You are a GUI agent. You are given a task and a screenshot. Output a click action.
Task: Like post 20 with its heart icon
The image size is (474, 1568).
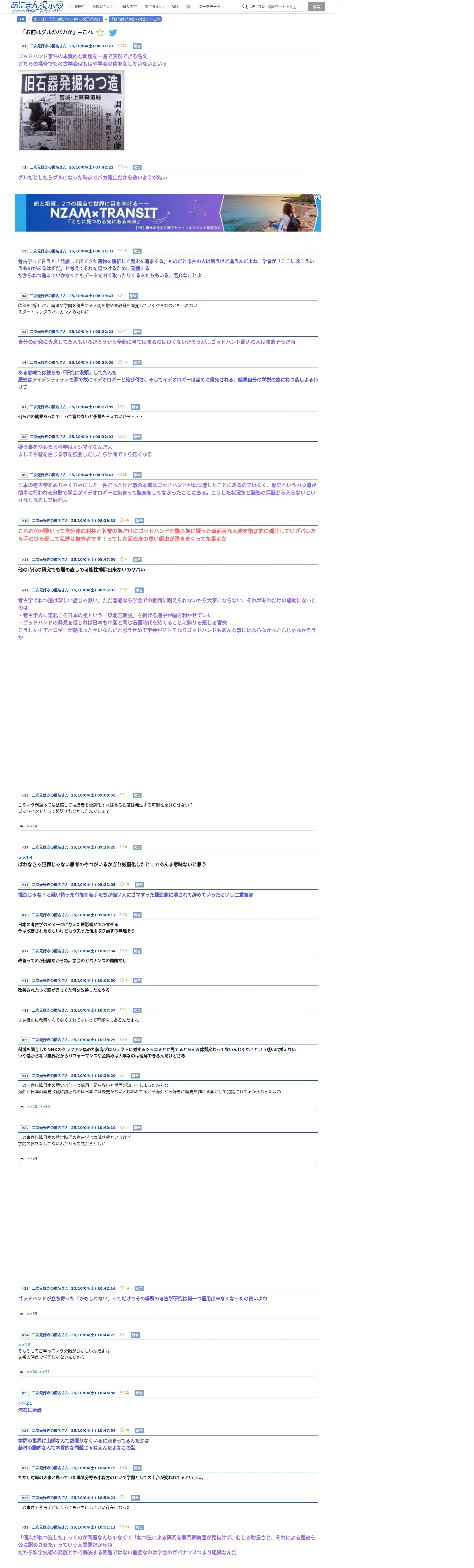(x=122, y=1040)
